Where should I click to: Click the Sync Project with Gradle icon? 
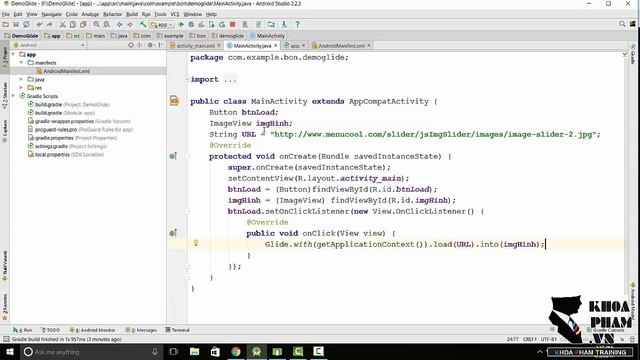(x=258, y=25)
